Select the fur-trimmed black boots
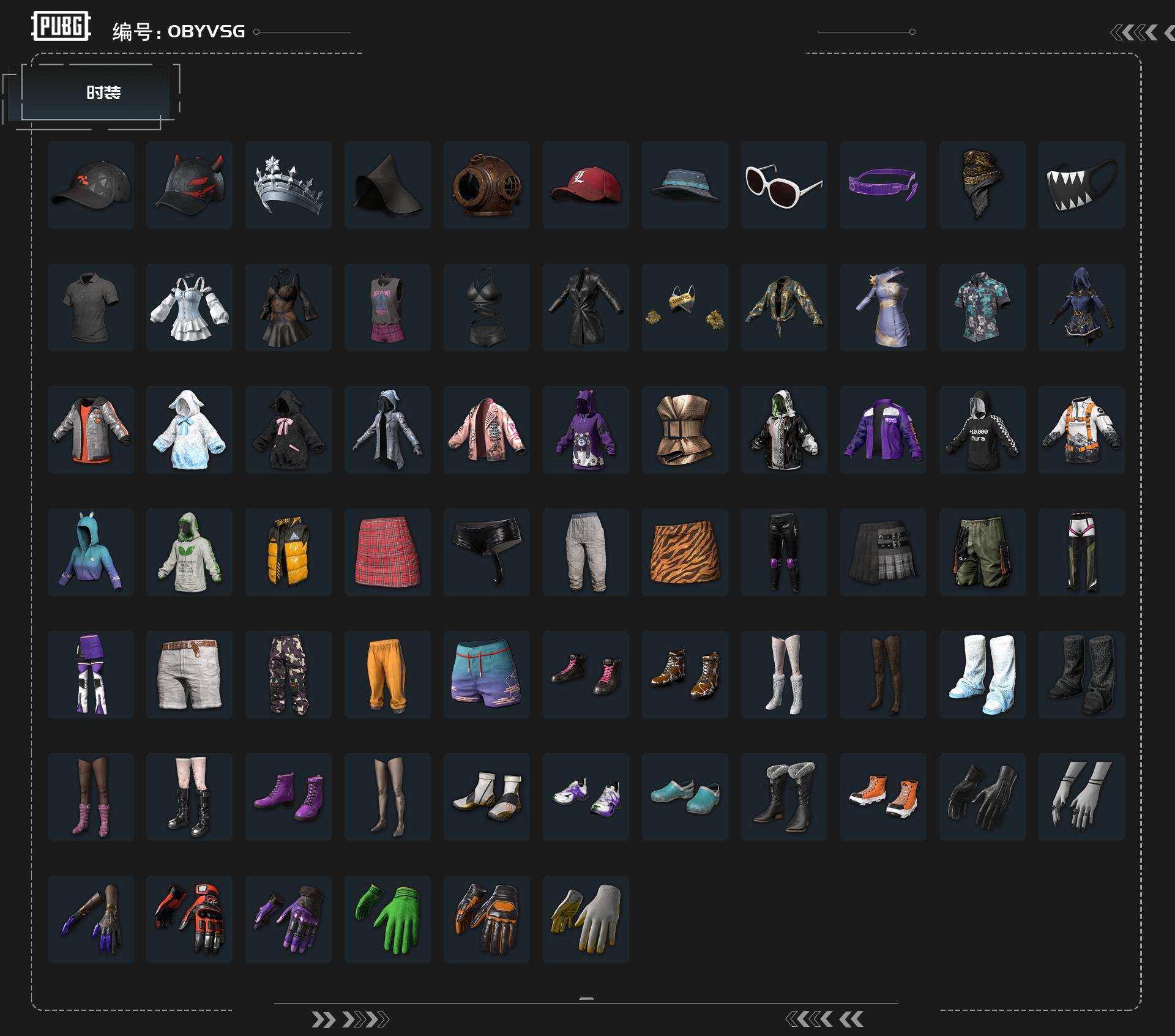Screen dimensions: 1175x1036 click(784, 797)
